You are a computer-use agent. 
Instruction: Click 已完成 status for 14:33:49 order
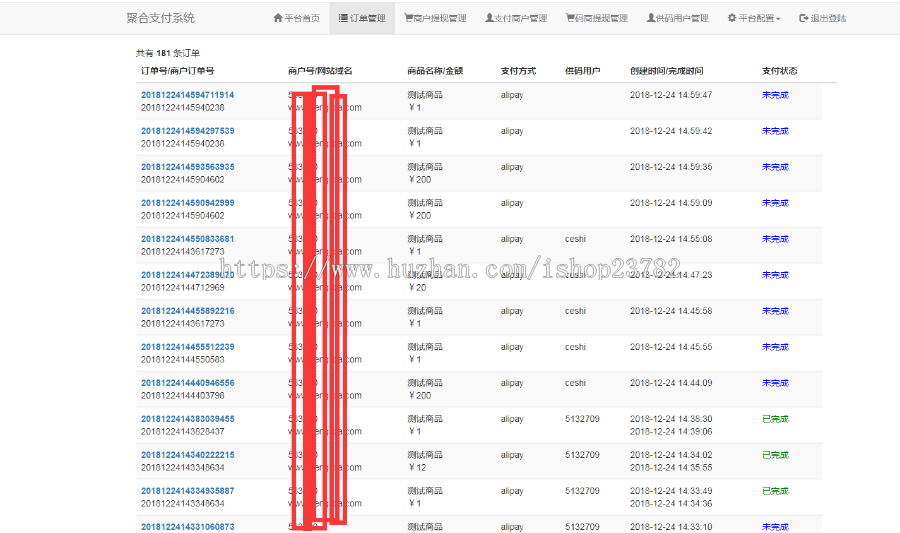point(775,491)
